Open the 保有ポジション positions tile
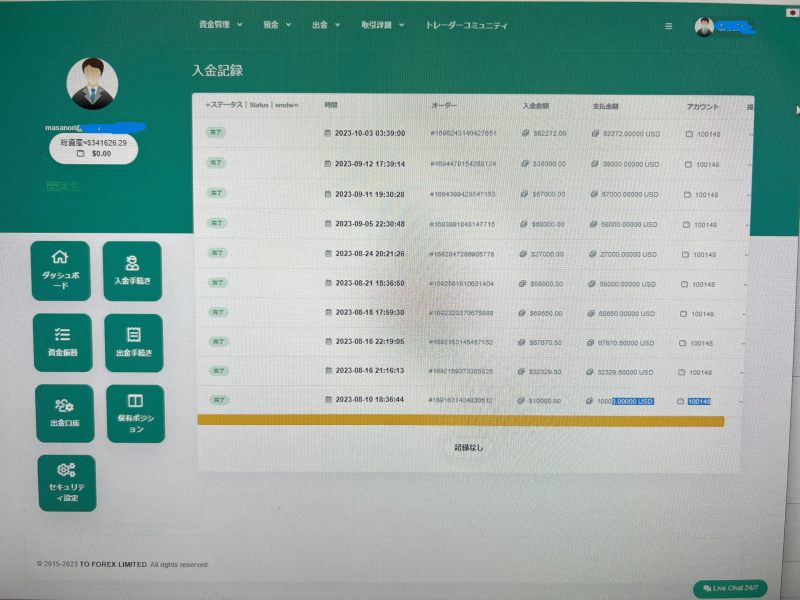Screen dimensions: 800x600 (x=136, y=413)
